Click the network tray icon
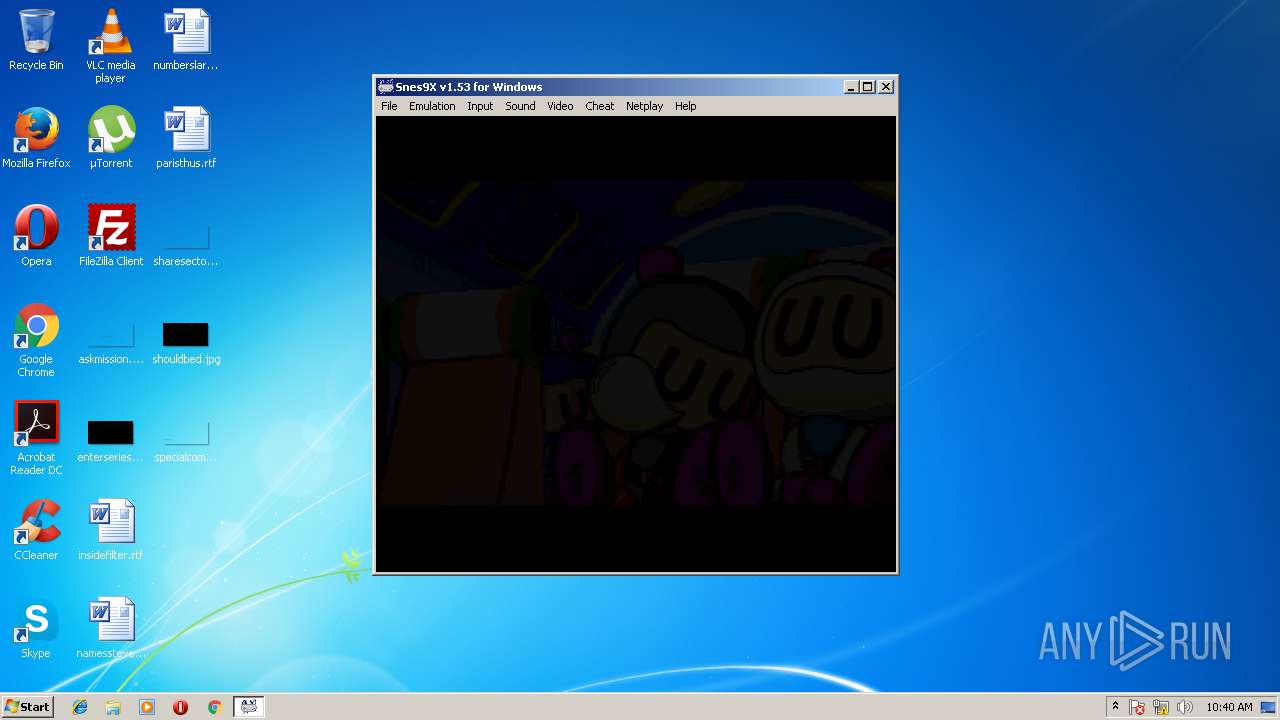This screenshot has width=1280, height=720. [1161, 707]
